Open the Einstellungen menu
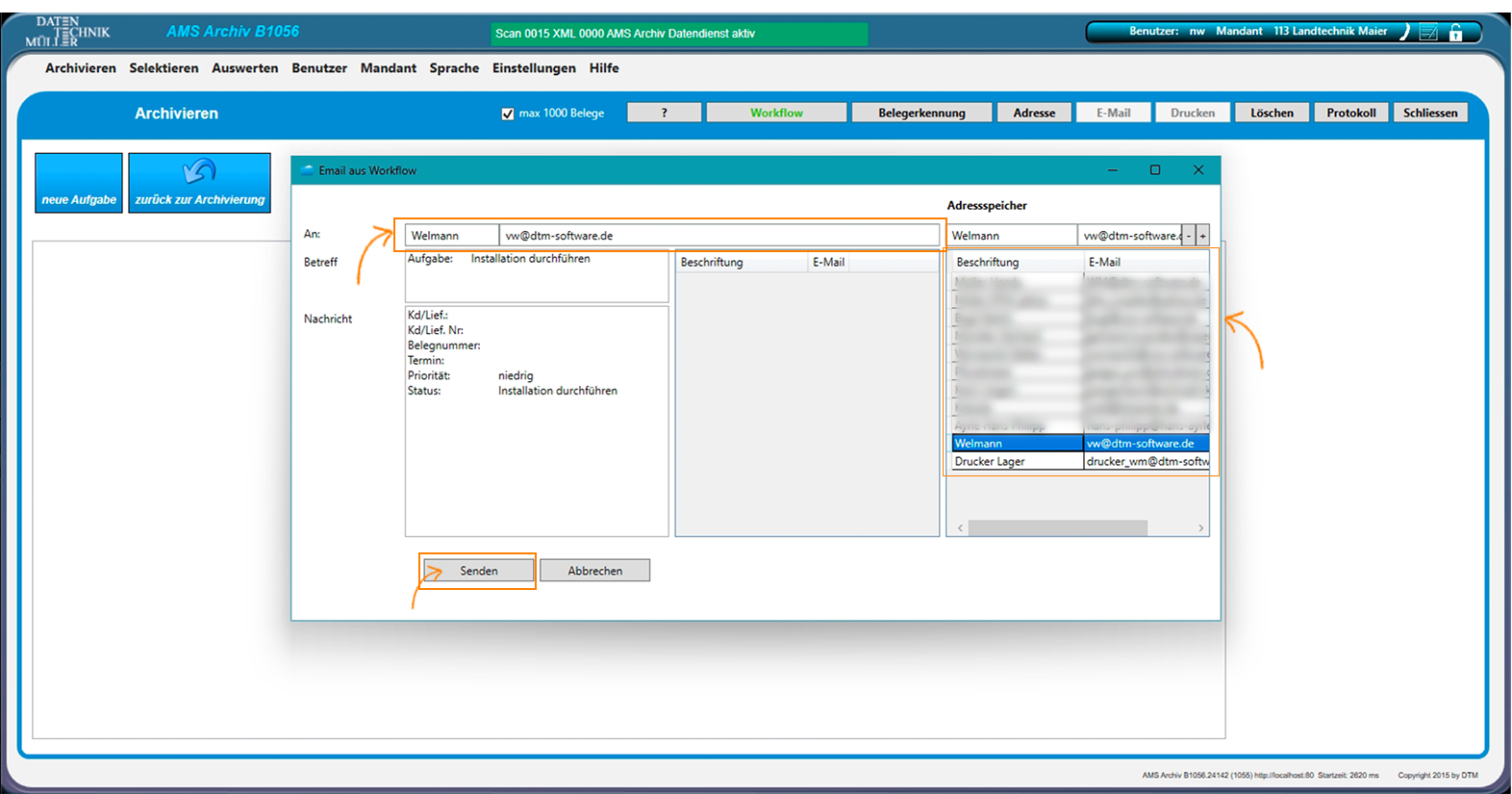 click(534, 68)
